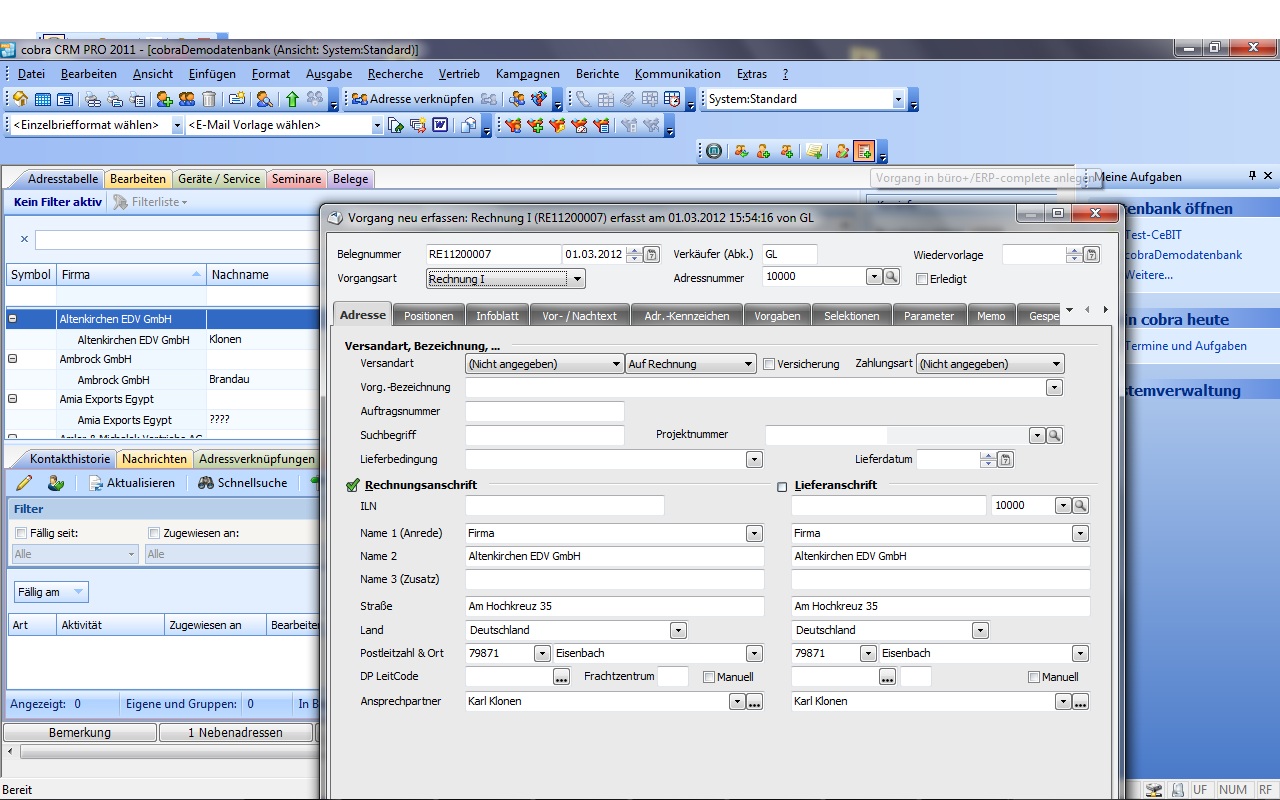Enable the Versicherung checkbox
The width and height of the screenshot is (1280, 800).
click(x=769, y=364)
